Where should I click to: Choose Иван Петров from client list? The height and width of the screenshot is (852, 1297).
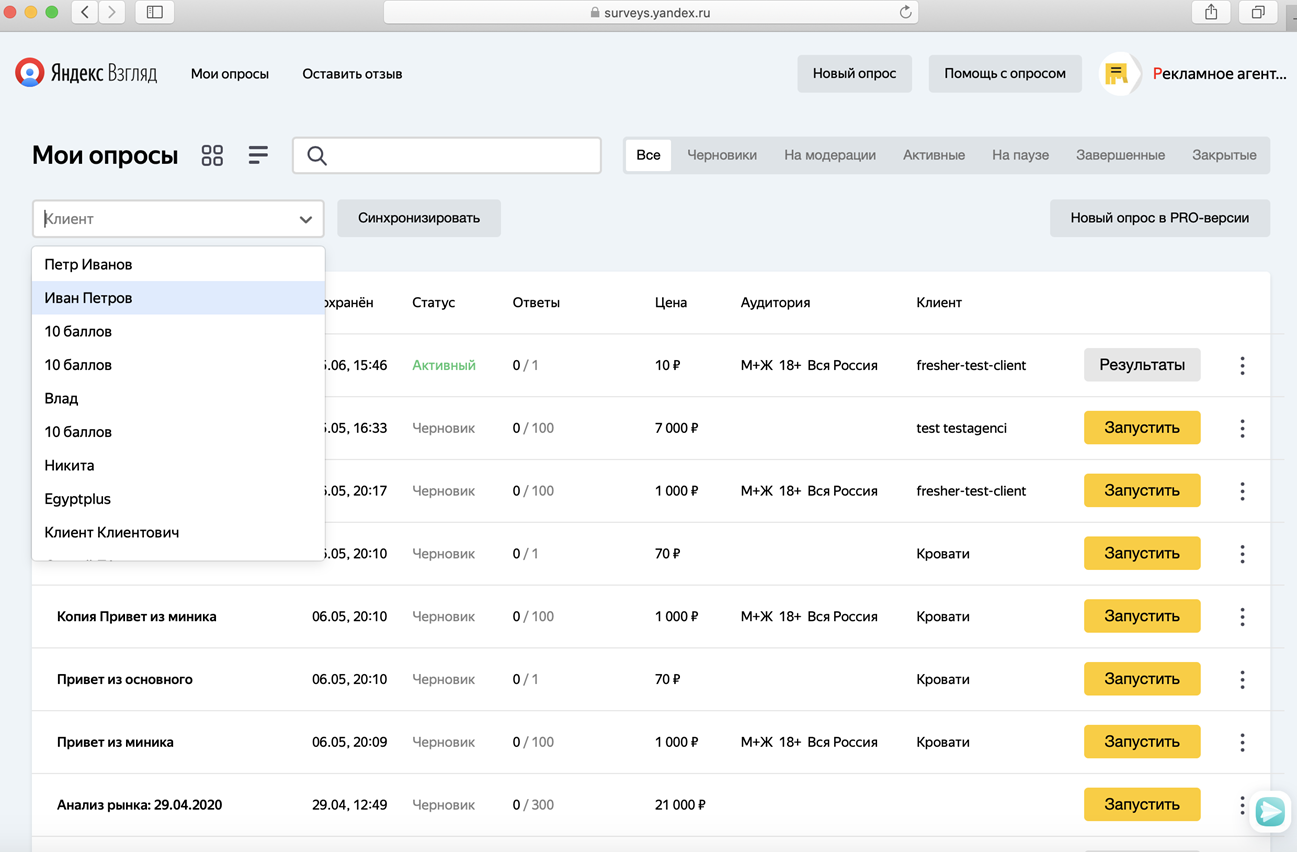[x=178, y=298]
